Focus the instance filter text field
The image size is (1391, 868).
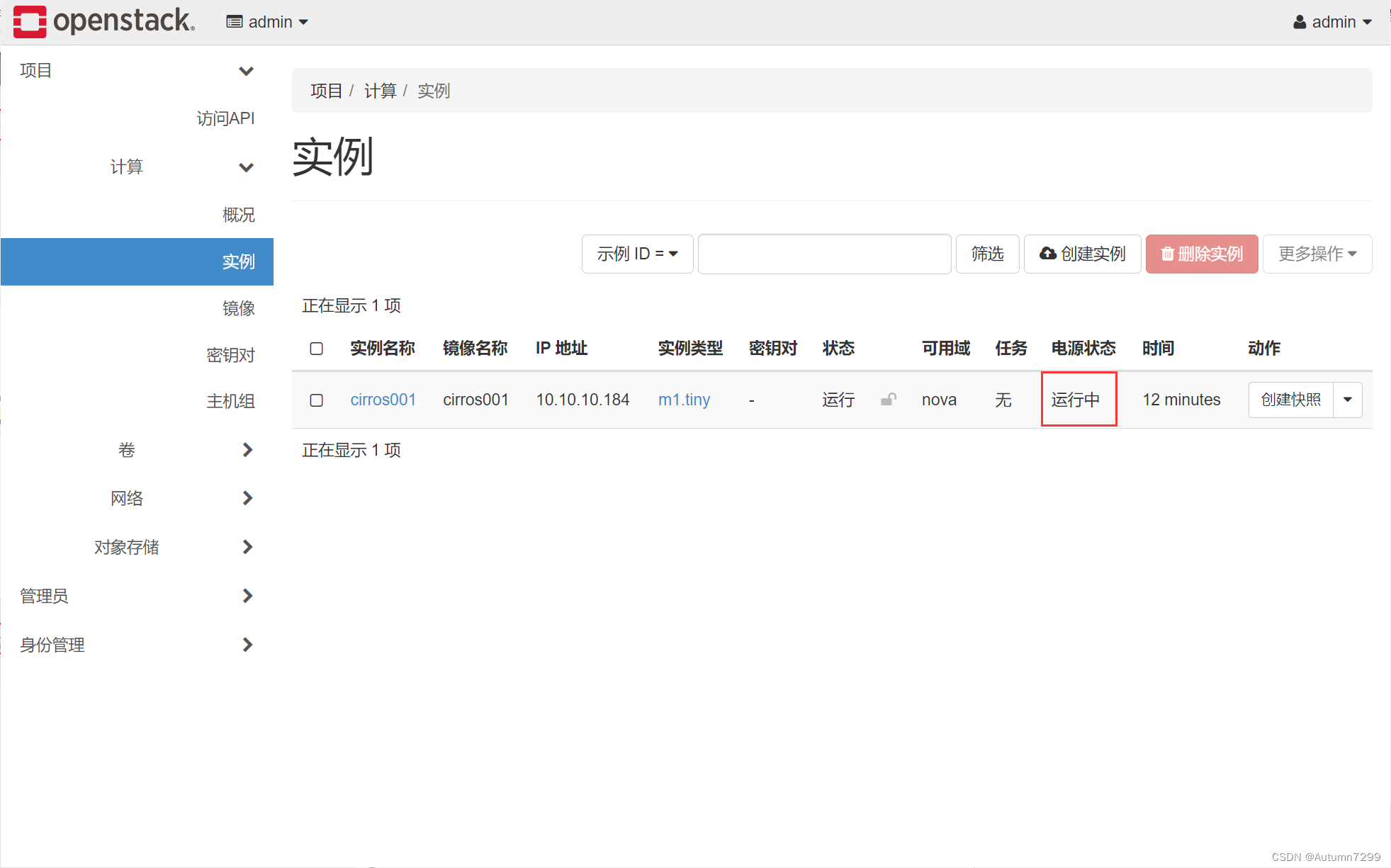tap(824, 254)
